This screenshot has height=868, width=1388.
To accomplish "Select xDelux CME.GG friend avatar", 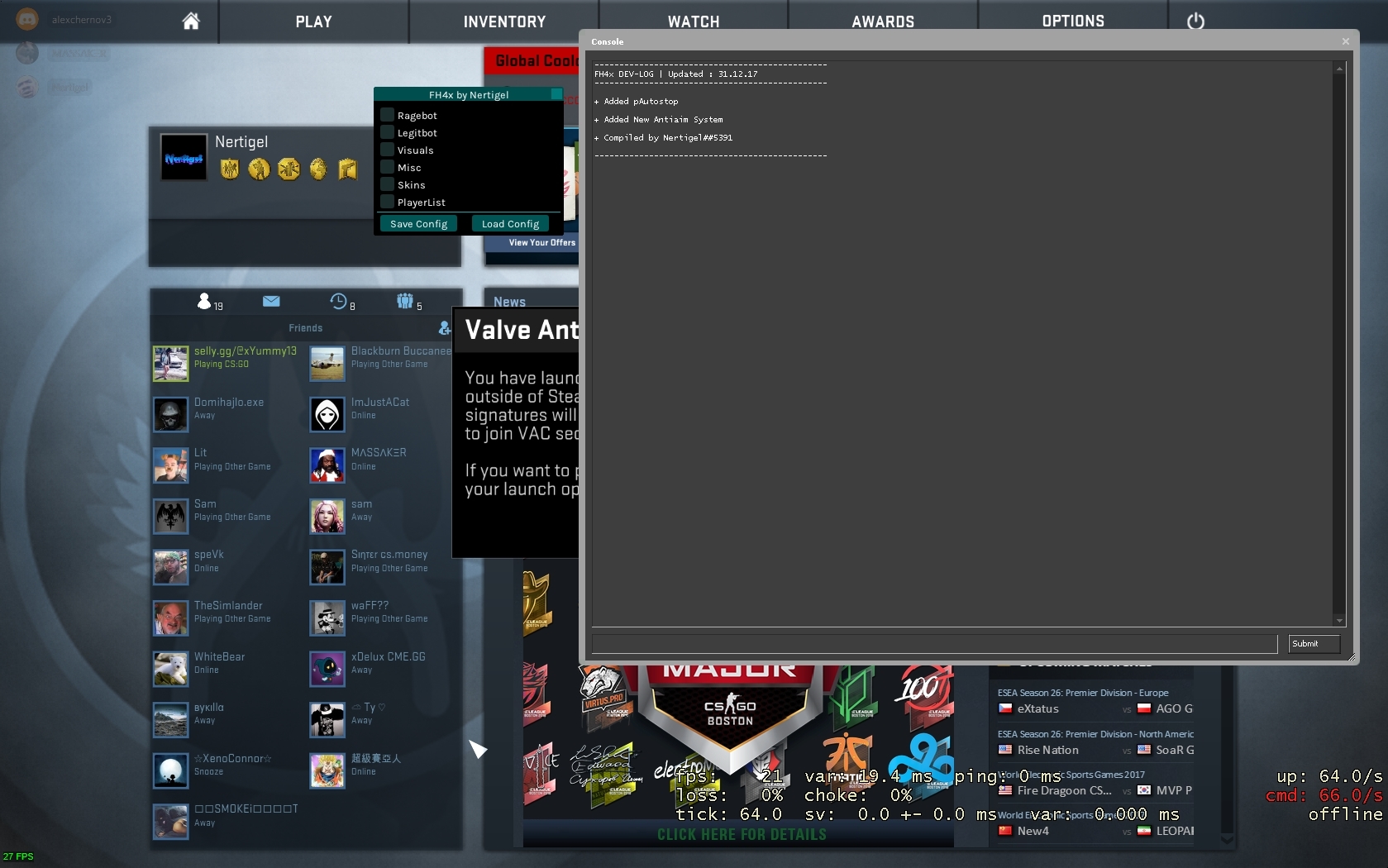I will coord(327,670).
